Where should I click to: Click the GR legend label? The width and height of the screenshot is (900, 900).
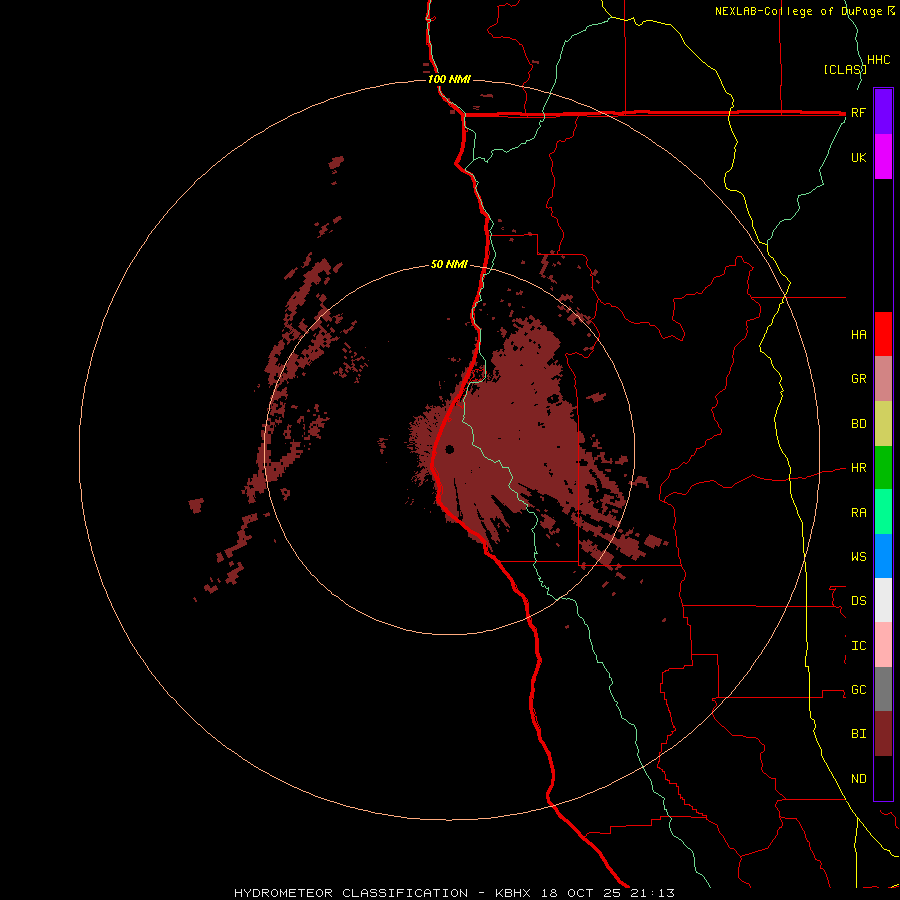click(x=858, y=379)
